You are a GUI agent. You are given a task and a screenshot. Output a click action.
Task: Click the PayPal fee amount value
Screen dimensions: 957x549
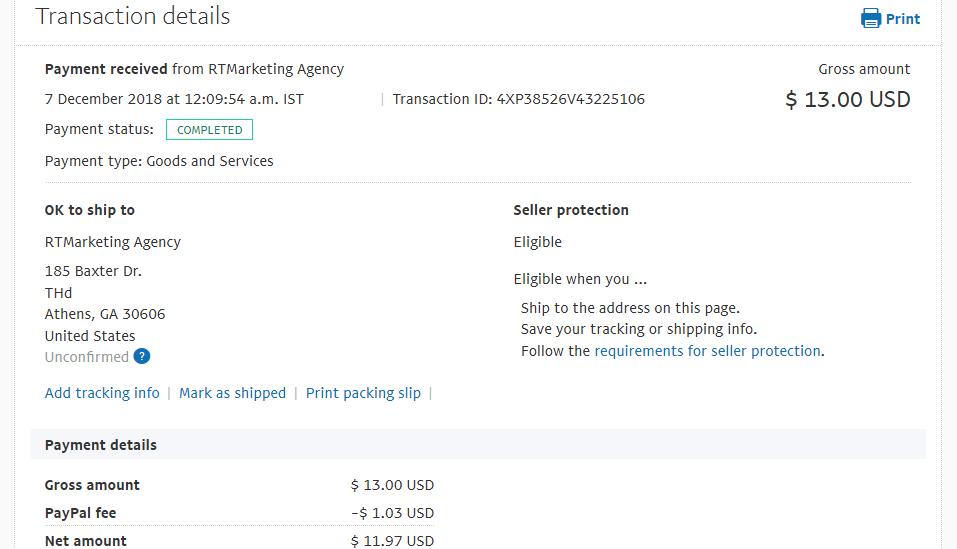coord(392,513)
